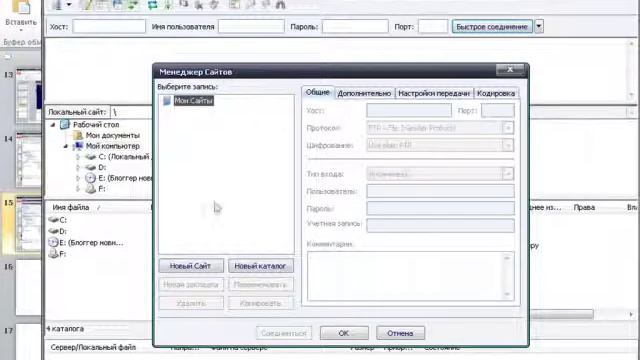
Task: Click the D: drive icon in local tree
Action: (x=91, y=167)
